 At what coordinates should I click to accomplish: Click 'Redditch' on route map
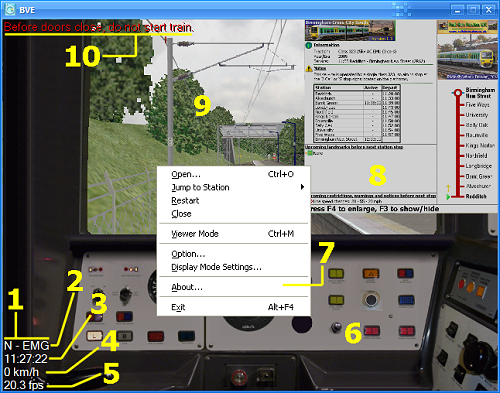pyautogui.click(x=476, y=196)
